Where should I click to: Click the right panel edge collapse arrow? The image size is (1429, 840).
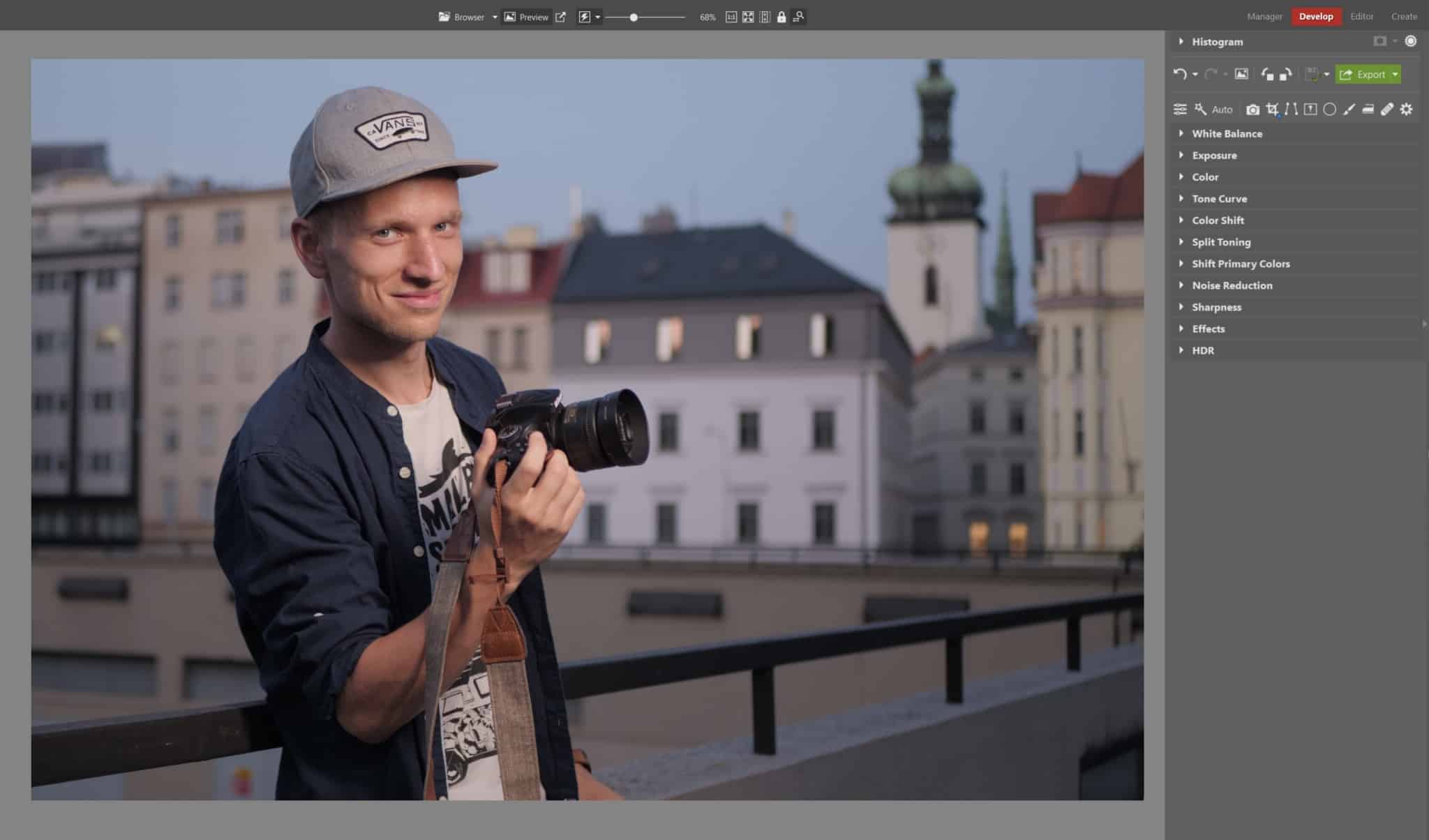1424,324
